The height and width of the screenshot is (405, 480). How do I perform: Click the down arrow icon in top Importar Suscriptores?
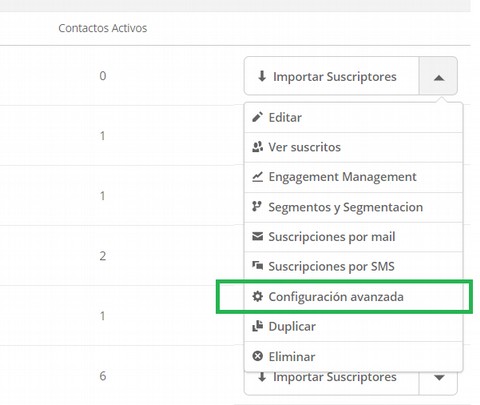(262, 76)
